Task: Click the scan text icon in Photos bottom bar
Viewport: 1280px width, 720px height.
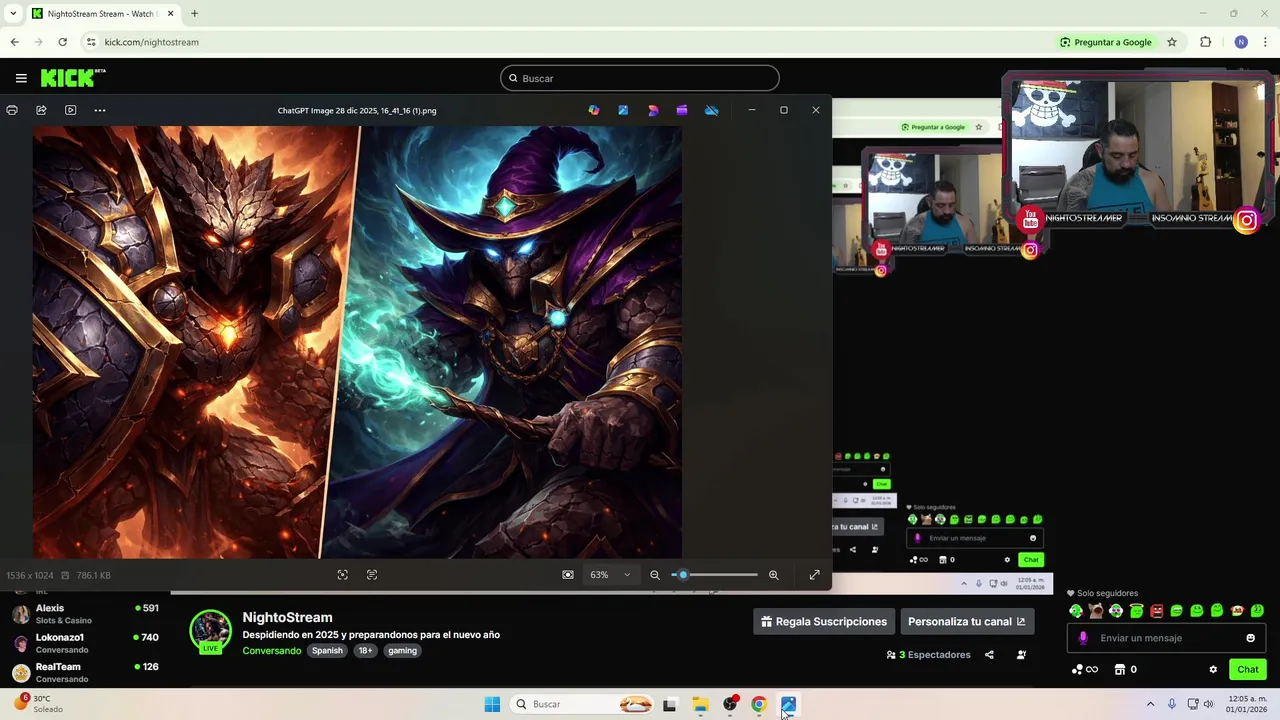Action: (x=372, y=575)
